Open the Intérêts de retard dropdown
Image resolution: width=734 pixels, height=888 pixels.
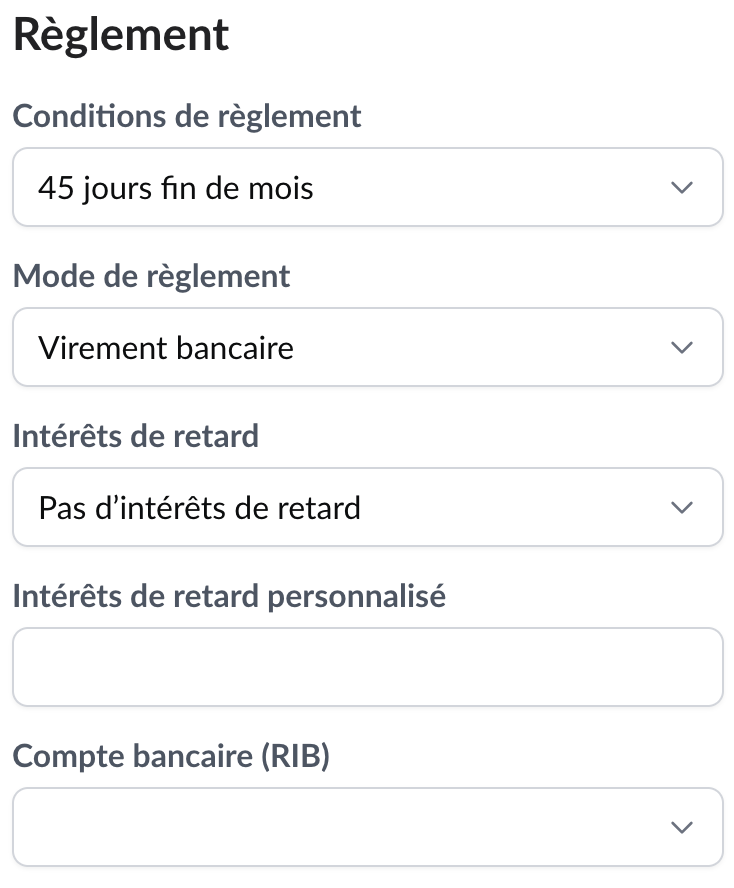[x=367, y=507]
